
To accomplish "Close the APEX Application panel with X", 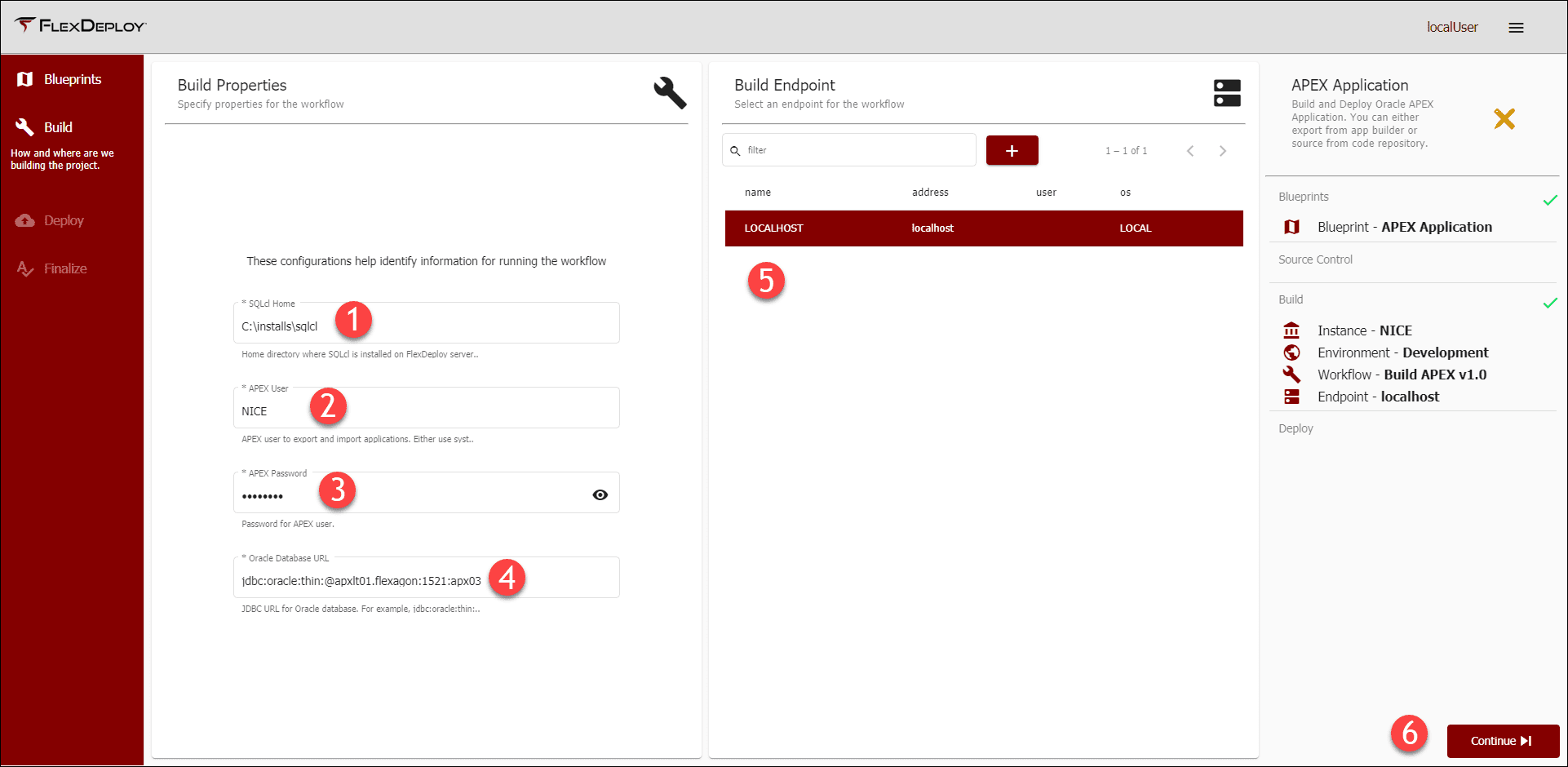I will coord(1504,119).
